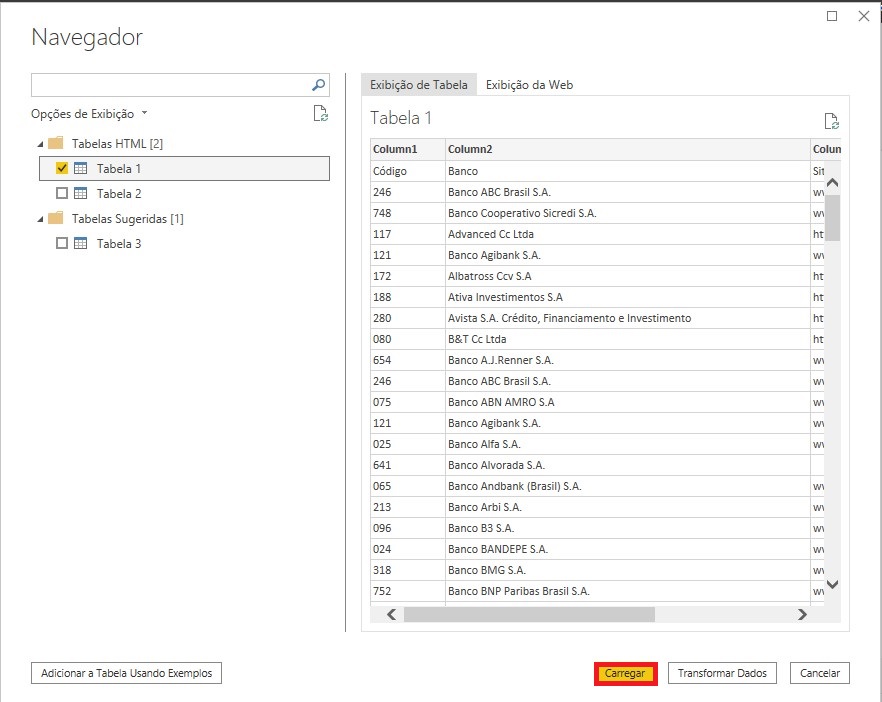The width and height of the screenshot is (882, 702).
Task: Click the Tabela 3 table icon
Action: click(80, 244)
